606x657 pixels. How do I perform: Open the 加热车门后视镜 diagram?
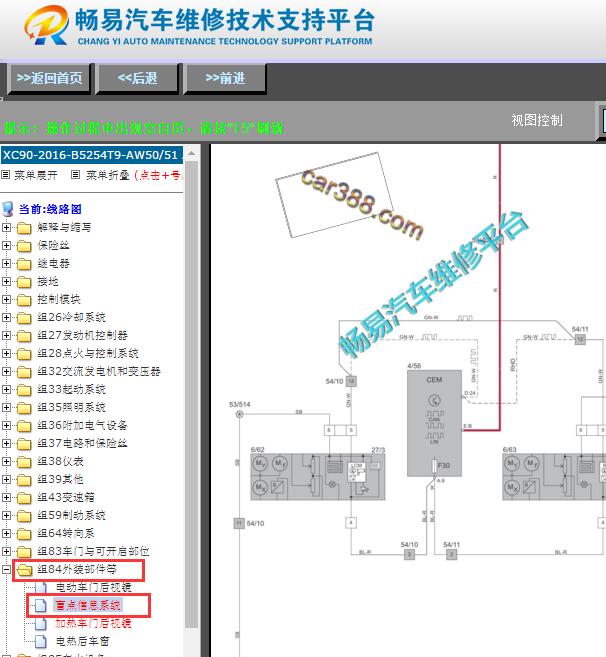click(93, 623)
